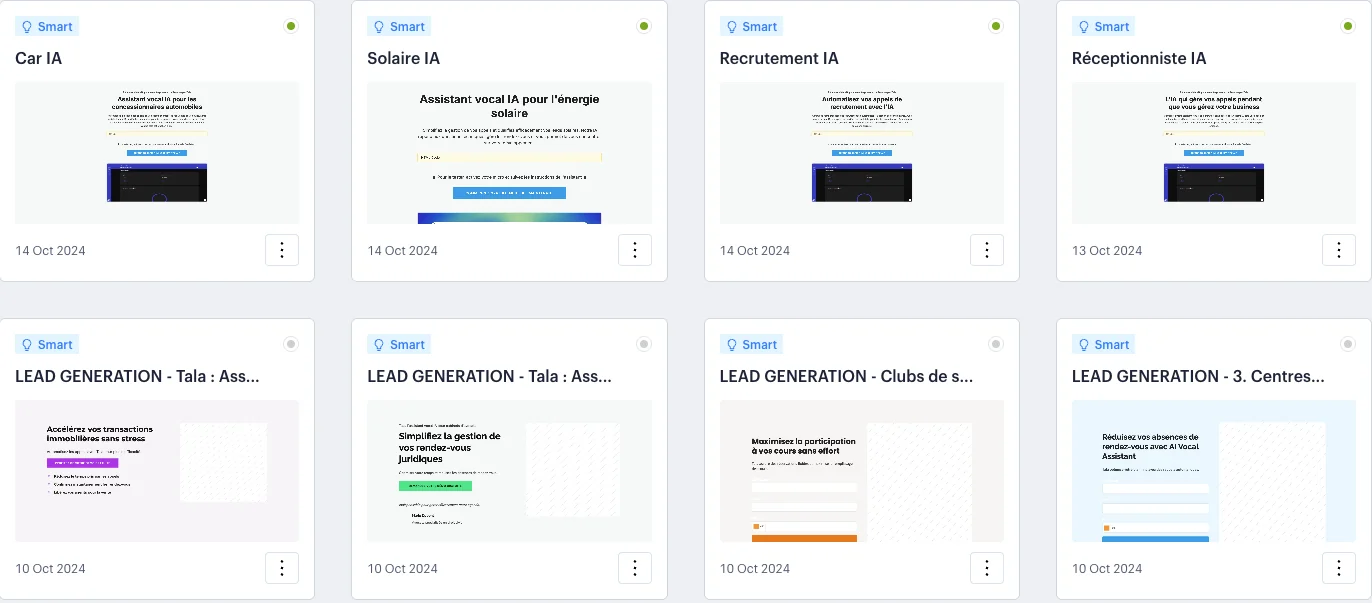Click the 10 Oct 2024 date on Clubs de s... card

[x=754, y=568]
